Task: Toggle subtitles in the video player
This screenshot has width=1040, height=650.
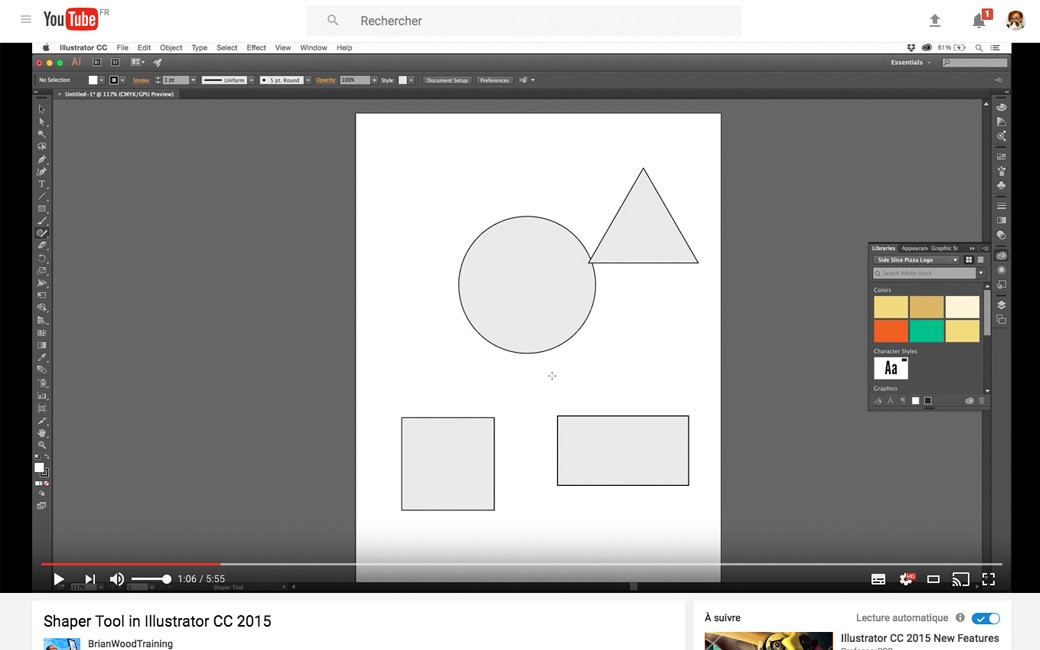Action: (x=878, y=579)
